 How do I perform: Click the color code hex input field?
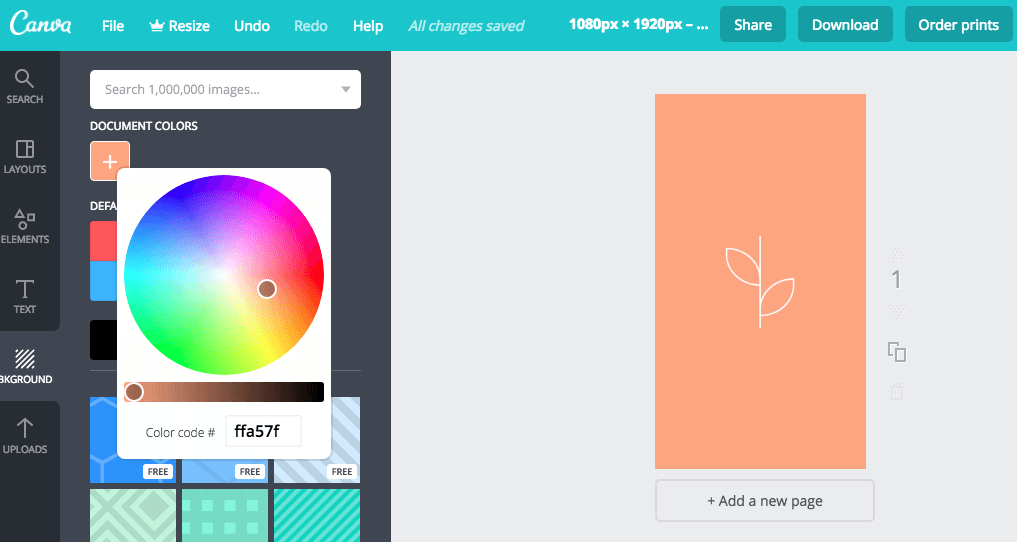click(x=263, y=432)
